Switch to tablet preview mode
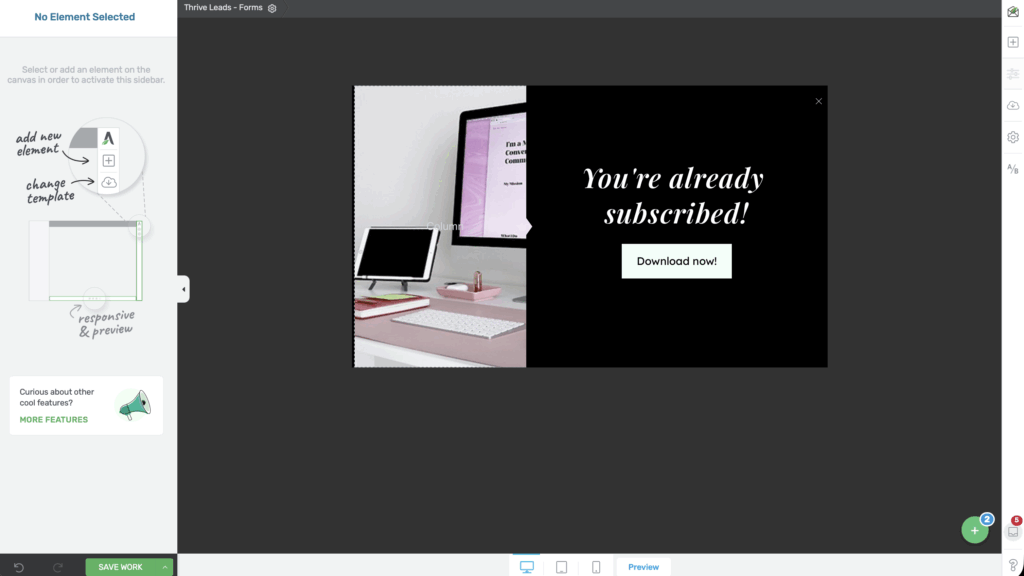1024x576 pixels. 561,567
